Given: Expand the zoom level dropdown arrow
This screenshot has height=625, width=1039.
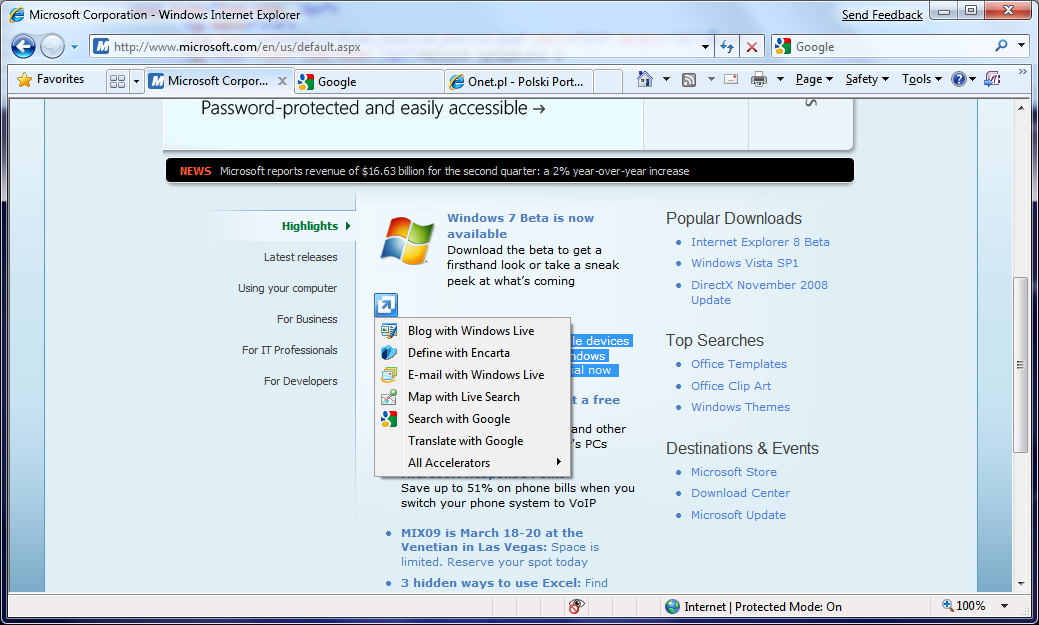Looking at the screenshot, I should (x=1005, y=606).
